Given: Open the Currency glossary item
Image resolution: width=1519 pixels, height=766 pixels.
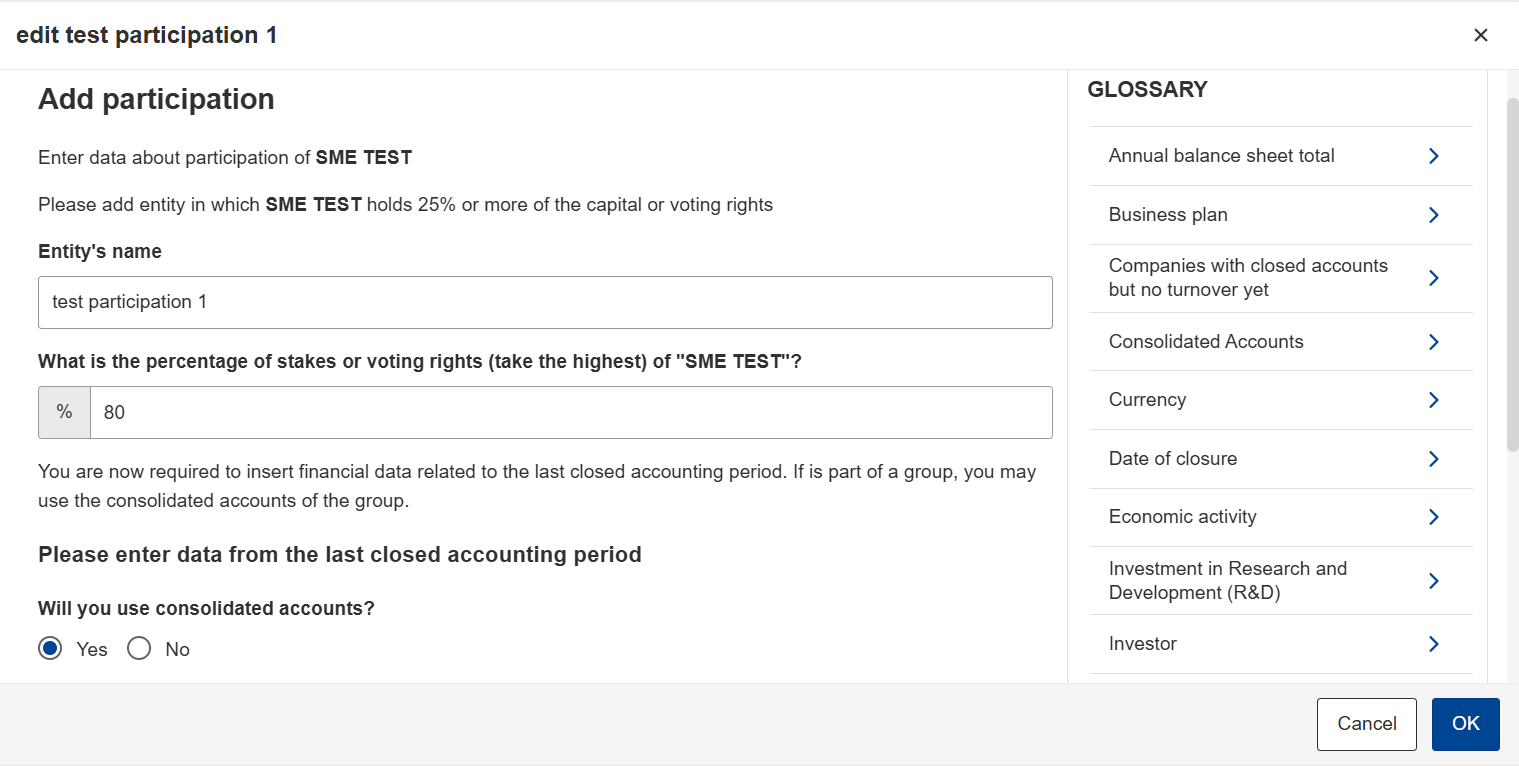Looking at the screenshot, I should tap(1280, 400).
